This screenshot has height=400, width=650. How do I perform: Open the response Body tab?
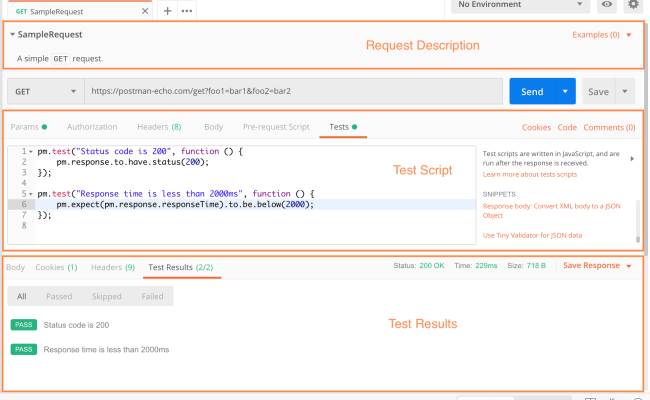click(x=15, y=267)
